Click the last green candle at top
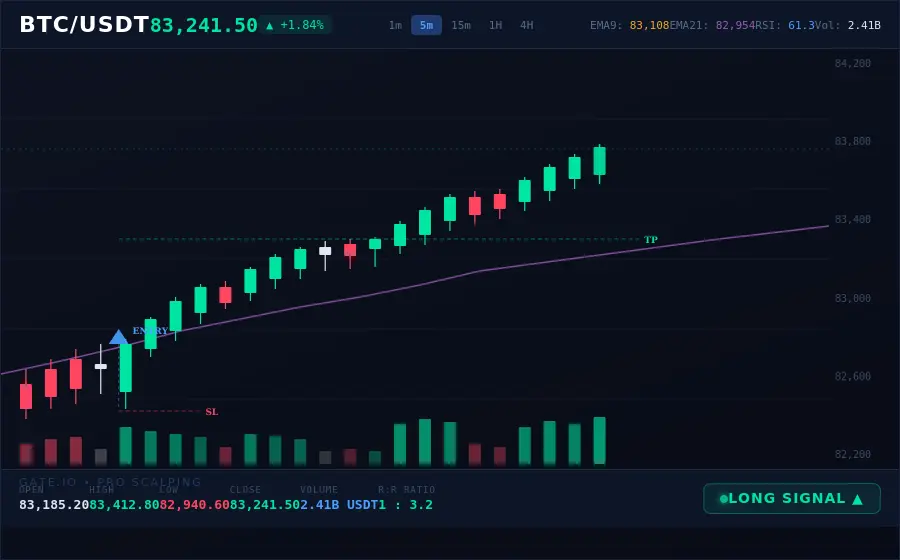The width and height of the screenshot is (900, 560). pos(599,161)
